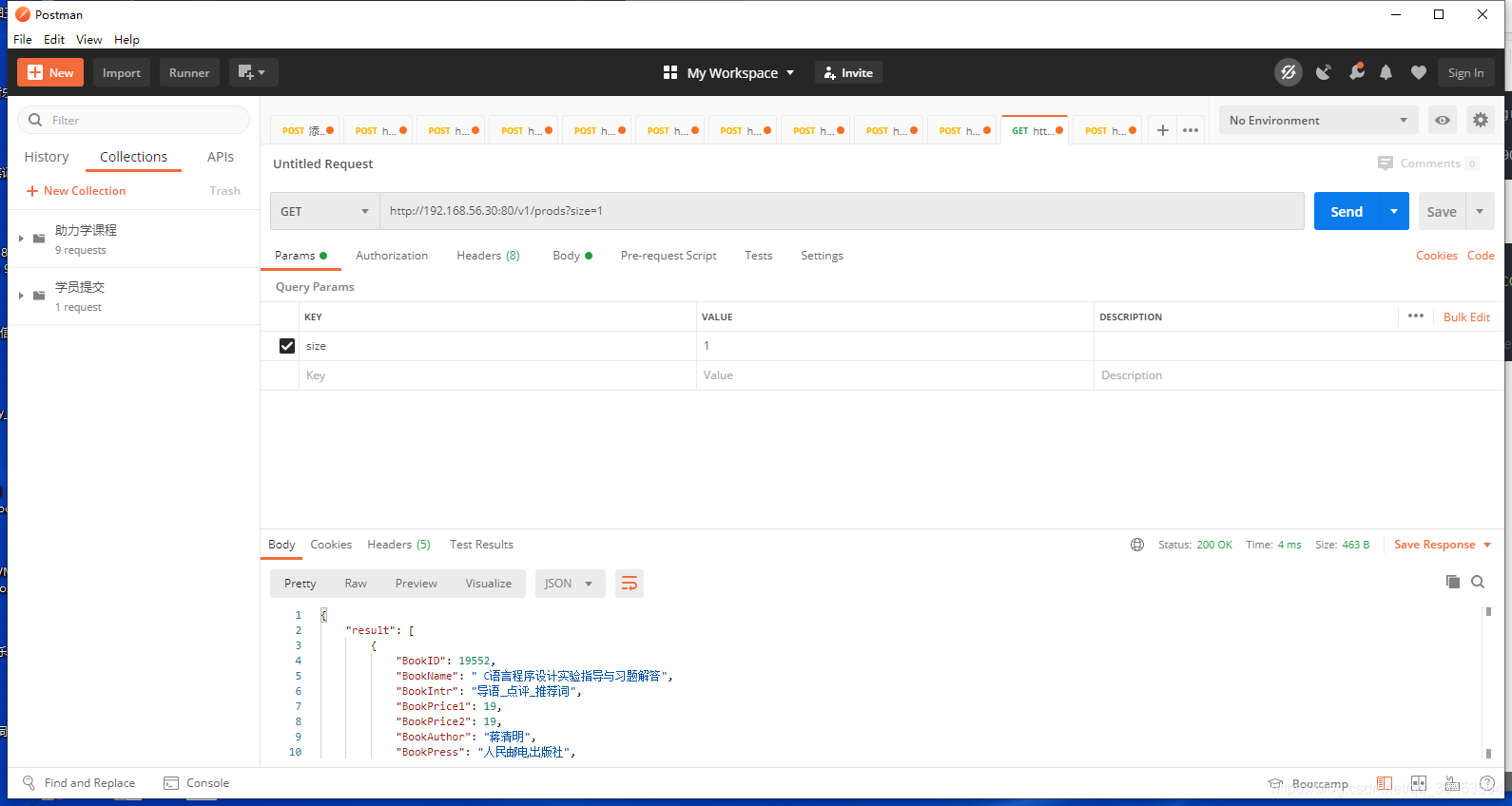
Task: Switch response view to Raw
Action: (356, 584)
